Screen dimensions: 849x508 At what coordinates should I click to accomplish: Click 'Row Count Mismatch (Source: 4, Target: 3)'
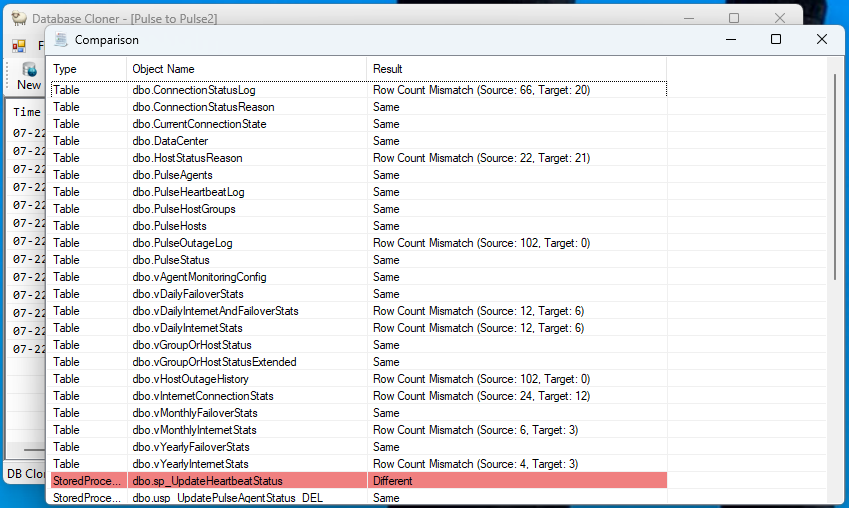[x=475, y=464]
